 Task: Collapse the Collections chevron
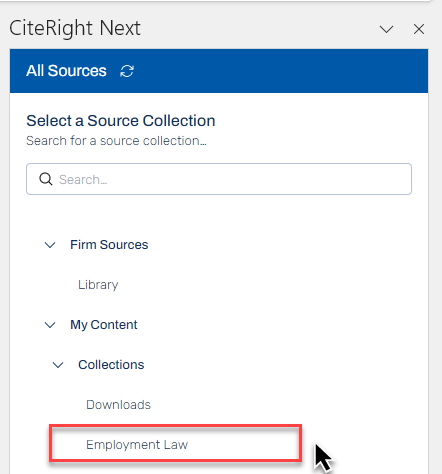pos(58,365)
